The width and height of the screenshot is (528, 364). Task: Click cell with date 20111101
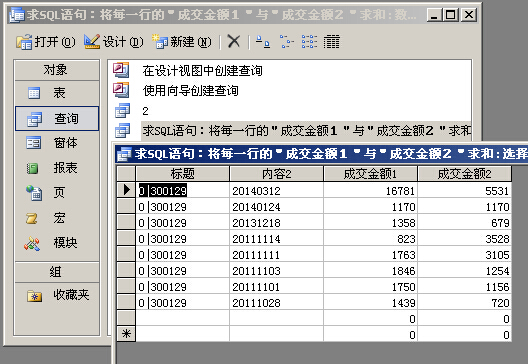pyautogui.click(x=276, y=287)
